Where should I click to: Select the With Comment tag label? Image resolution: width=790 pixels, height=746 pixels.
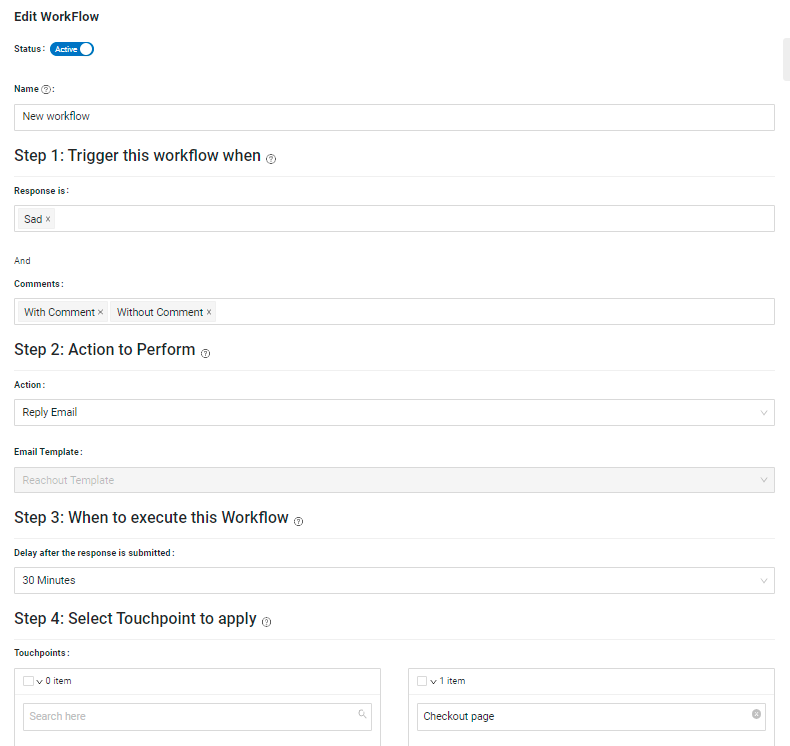59,312
